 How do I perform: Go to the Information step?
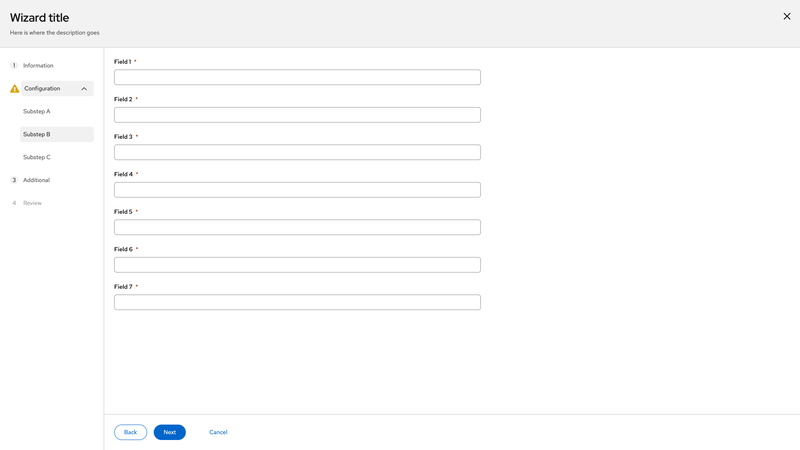point(38,66)
